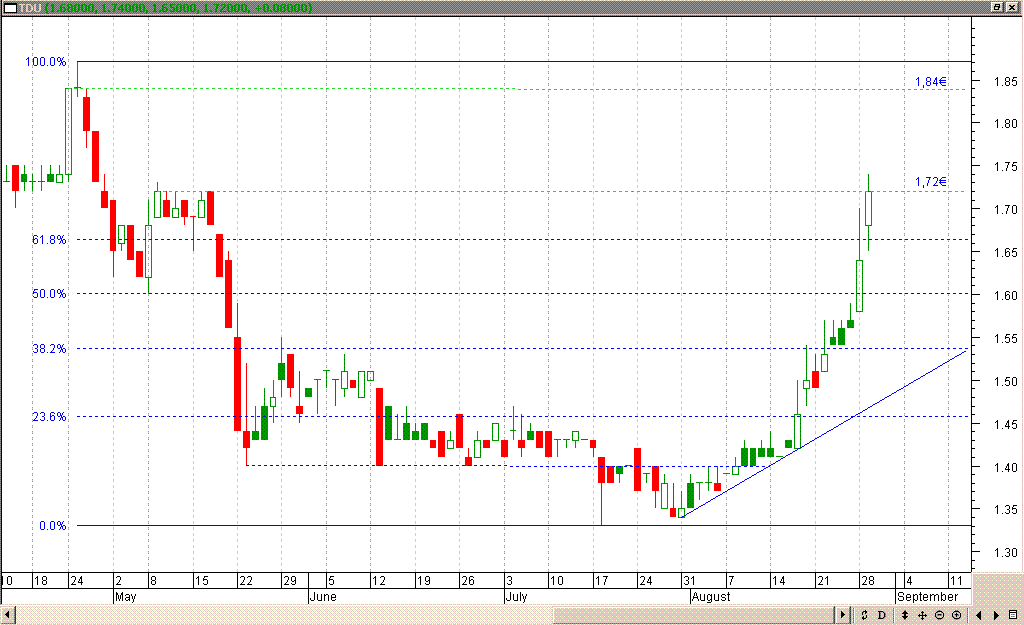Click the June month label

[323, 597]
